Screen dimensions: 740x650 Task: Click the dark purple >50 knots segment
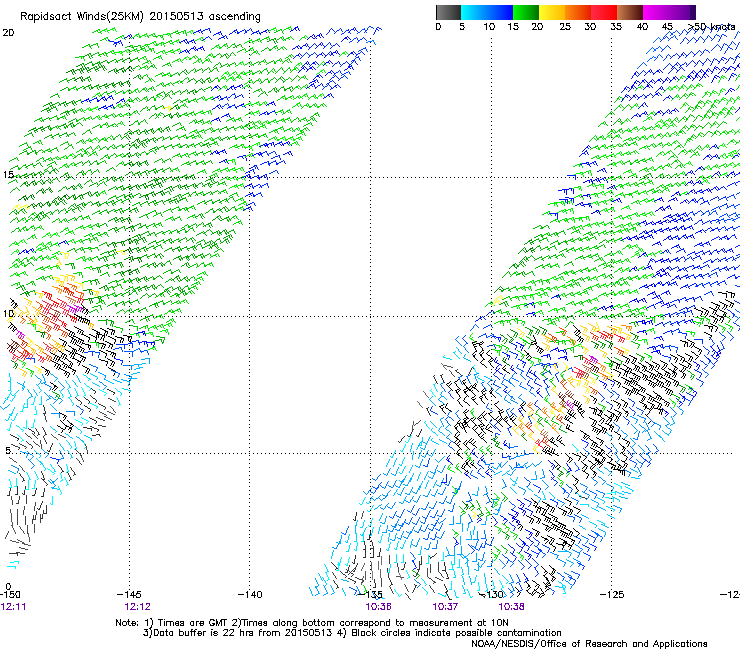[693, 12]
